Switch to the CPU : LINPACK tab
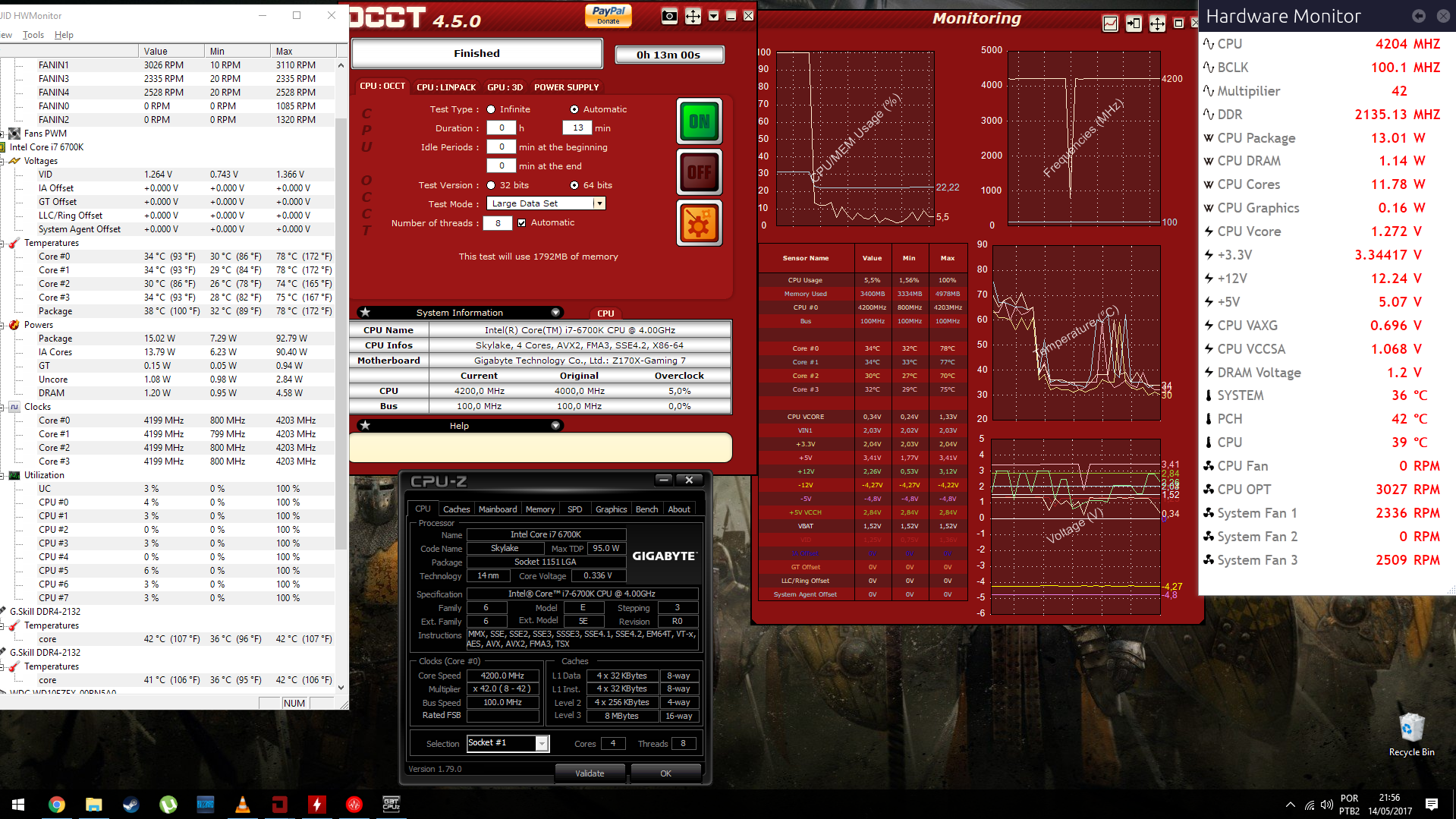1456x819 pixels. (x=446, y=87)
